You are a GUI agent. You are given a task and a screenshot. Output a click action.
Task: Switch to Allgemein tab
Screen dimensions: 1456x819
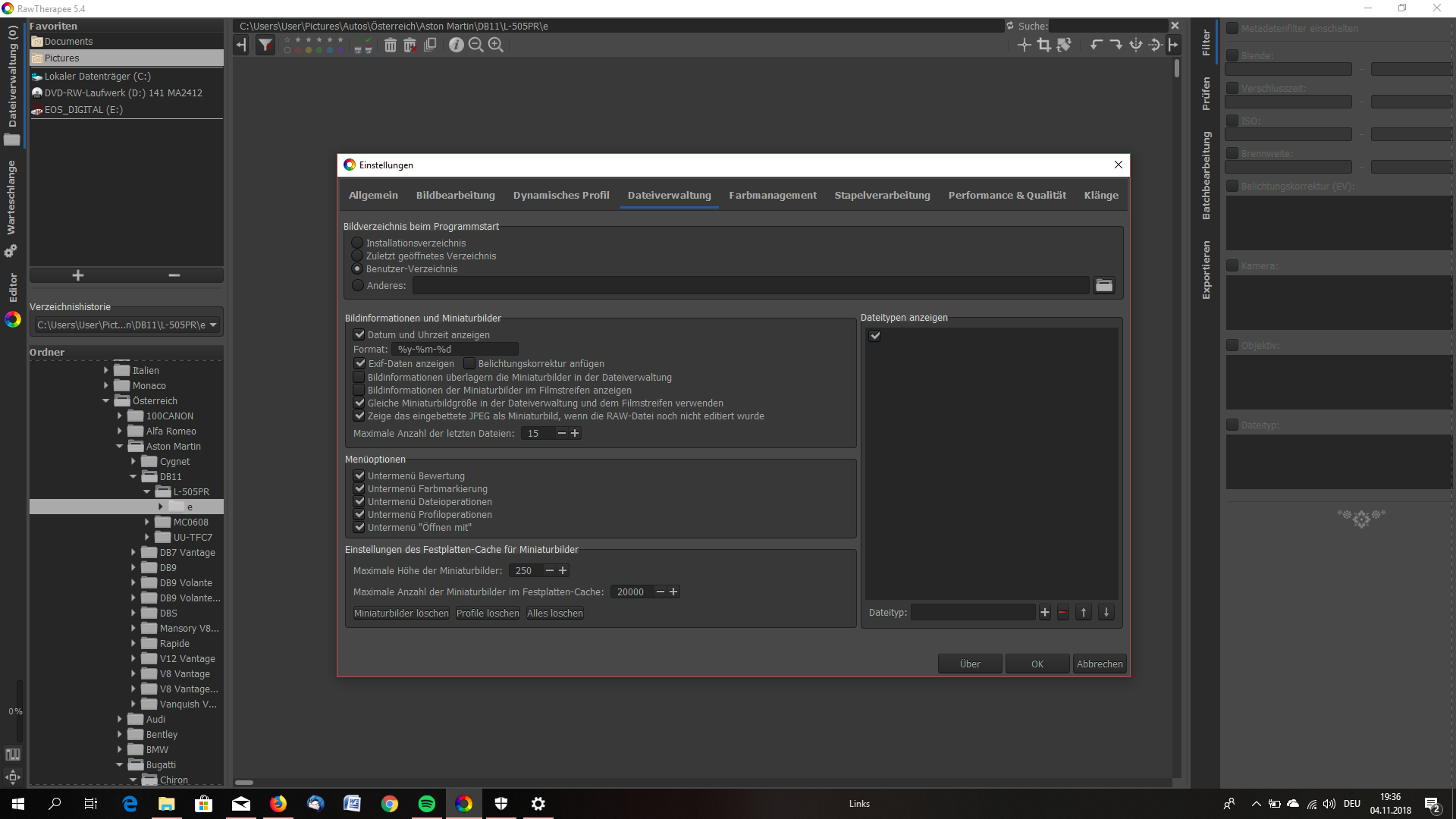tap(373, 195)
